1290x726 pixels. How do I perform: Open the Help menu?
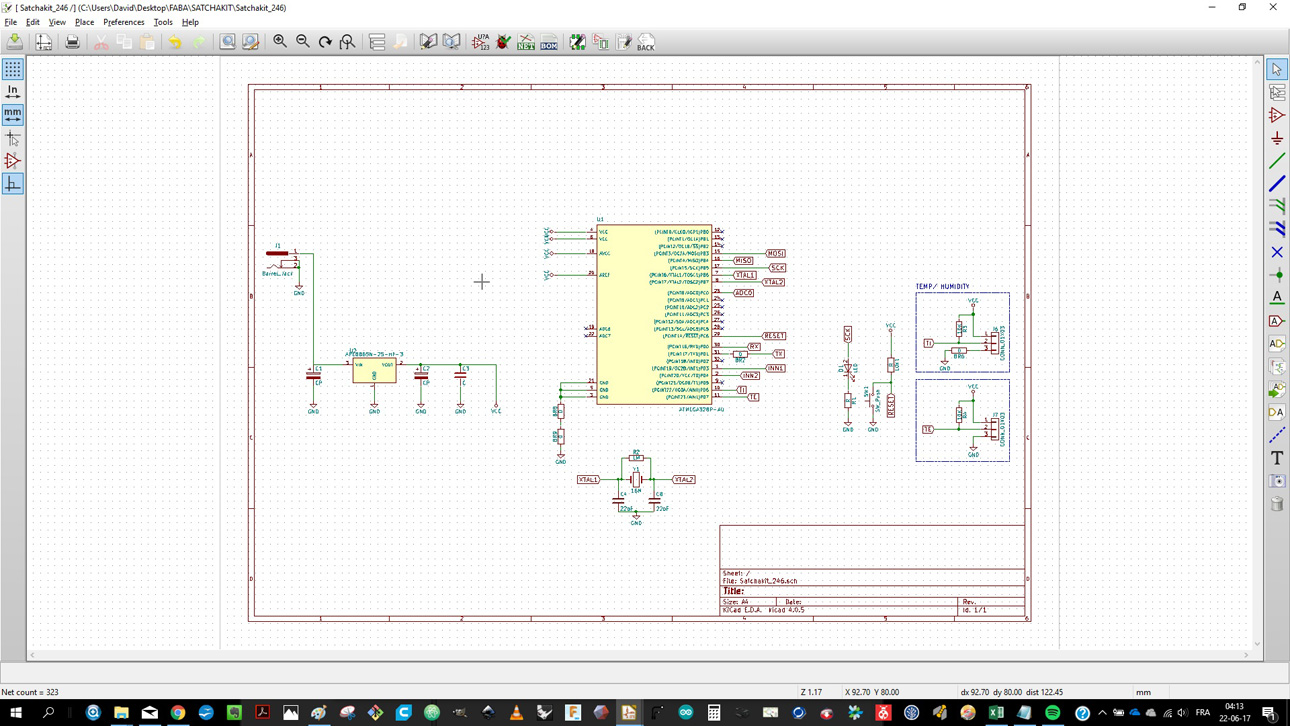[x=190, y=22]
